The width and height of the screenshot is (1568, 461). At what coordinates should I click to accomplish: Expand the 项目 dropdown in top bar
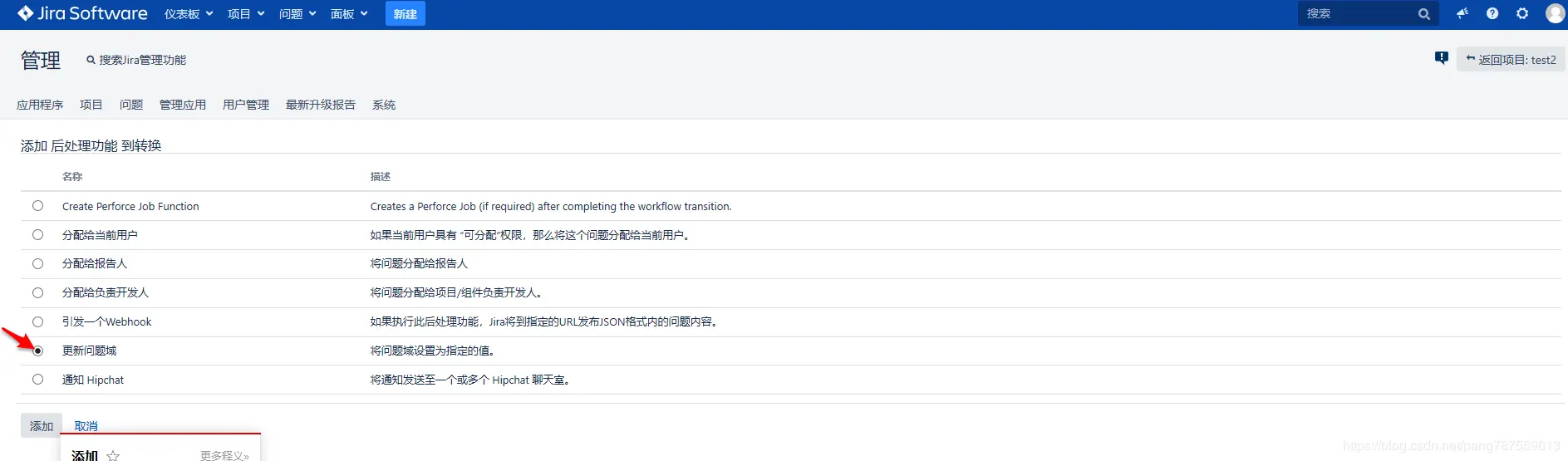[246, 14]
